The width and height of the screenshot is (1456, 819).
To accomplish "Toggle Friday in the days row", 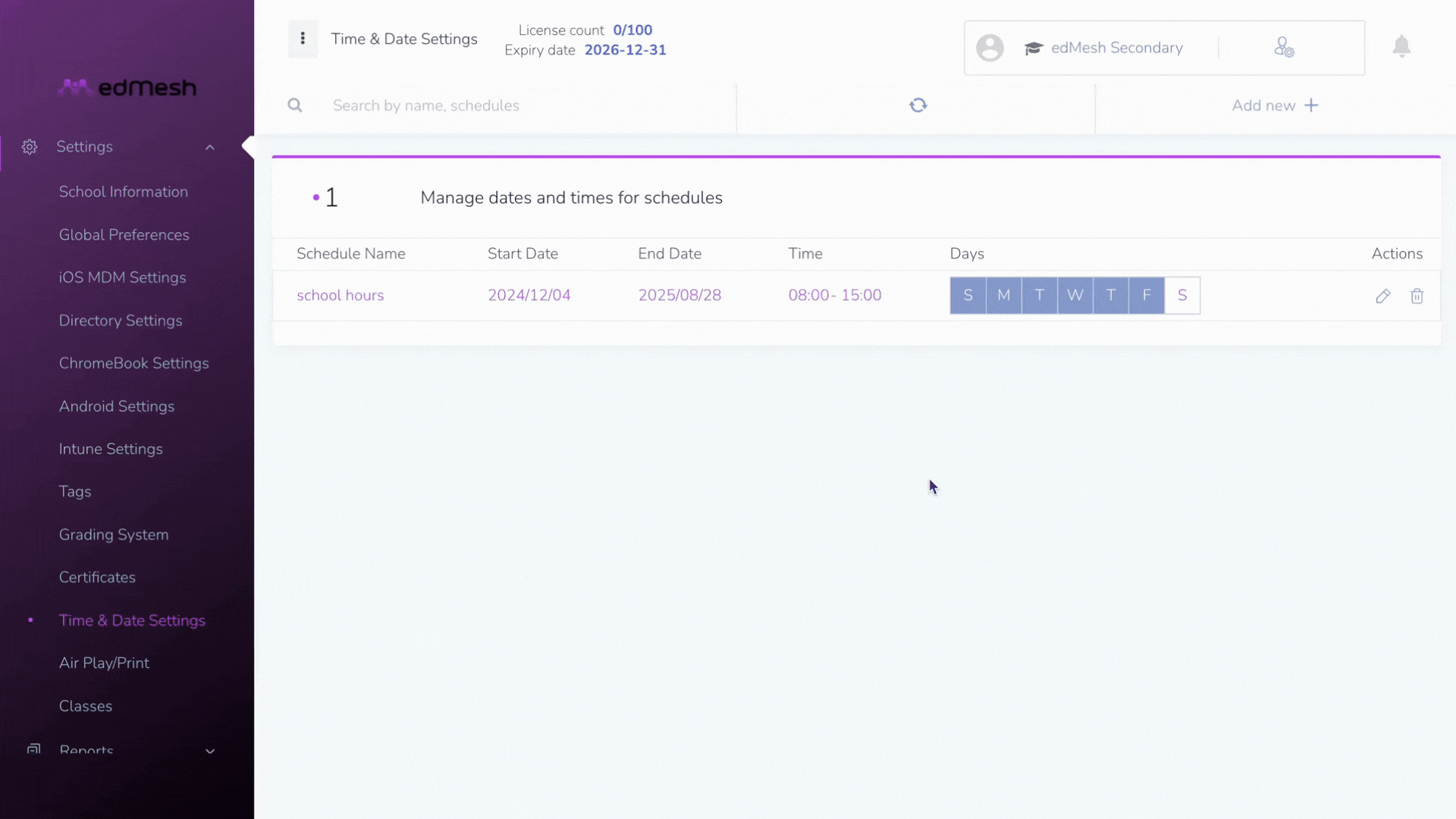I will (x=1147, y=296).
